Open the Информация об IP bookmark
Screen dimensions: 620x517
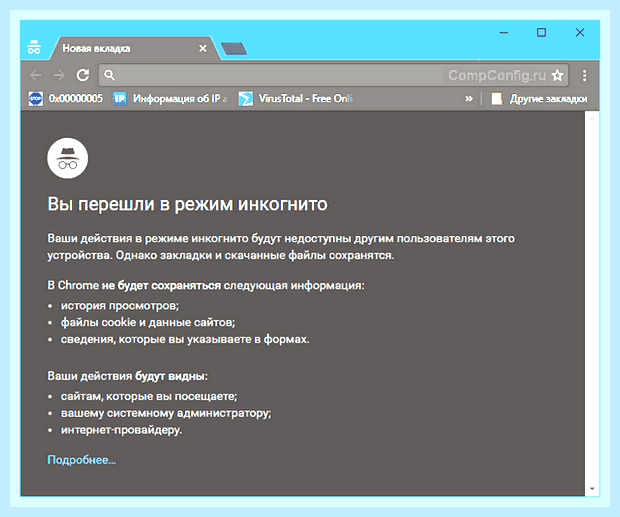170,98
